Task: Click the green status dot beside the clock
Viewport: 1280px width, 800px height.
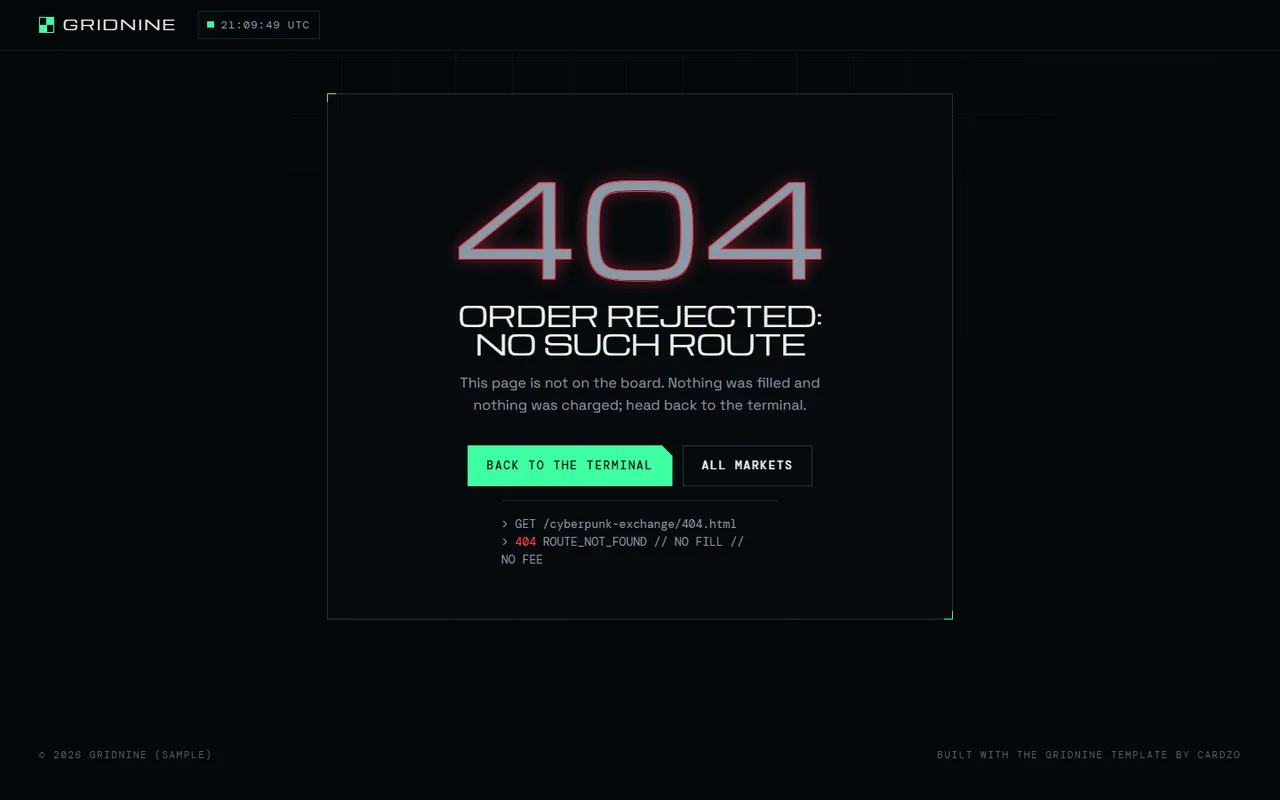Action: click(x=211, y=24)
